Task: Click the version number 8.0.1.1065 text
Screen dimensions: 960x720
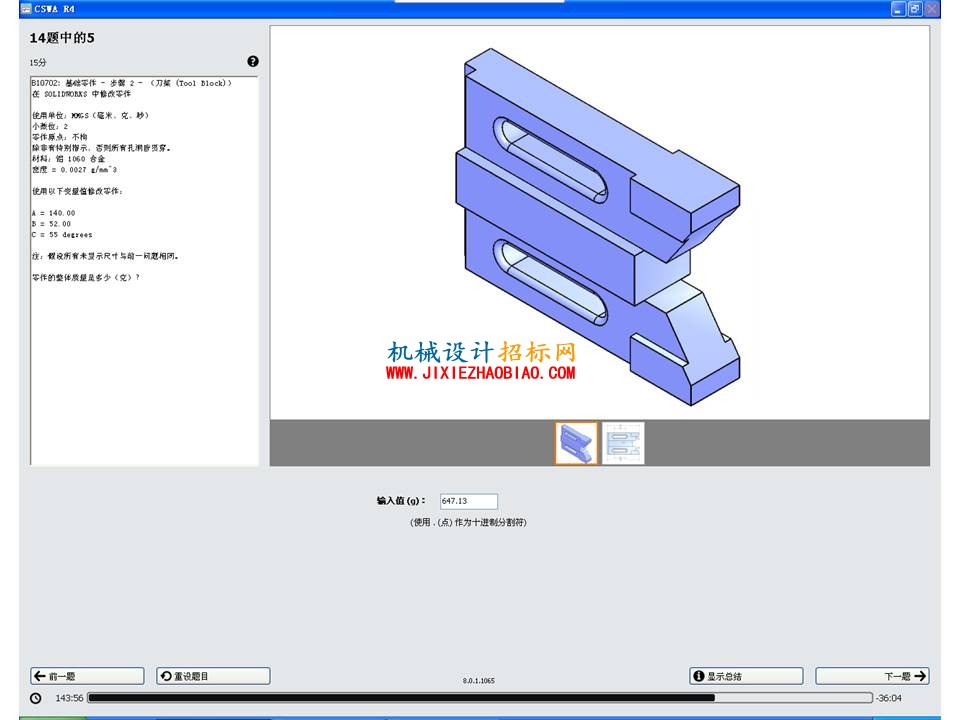Action: (479, 680)
